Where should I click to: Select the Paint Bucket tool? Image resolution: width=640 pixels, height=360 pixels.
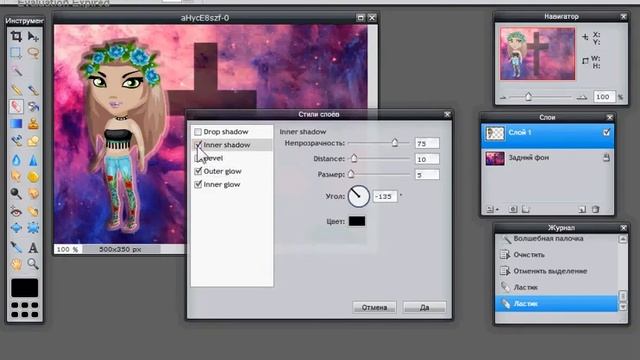33,107
